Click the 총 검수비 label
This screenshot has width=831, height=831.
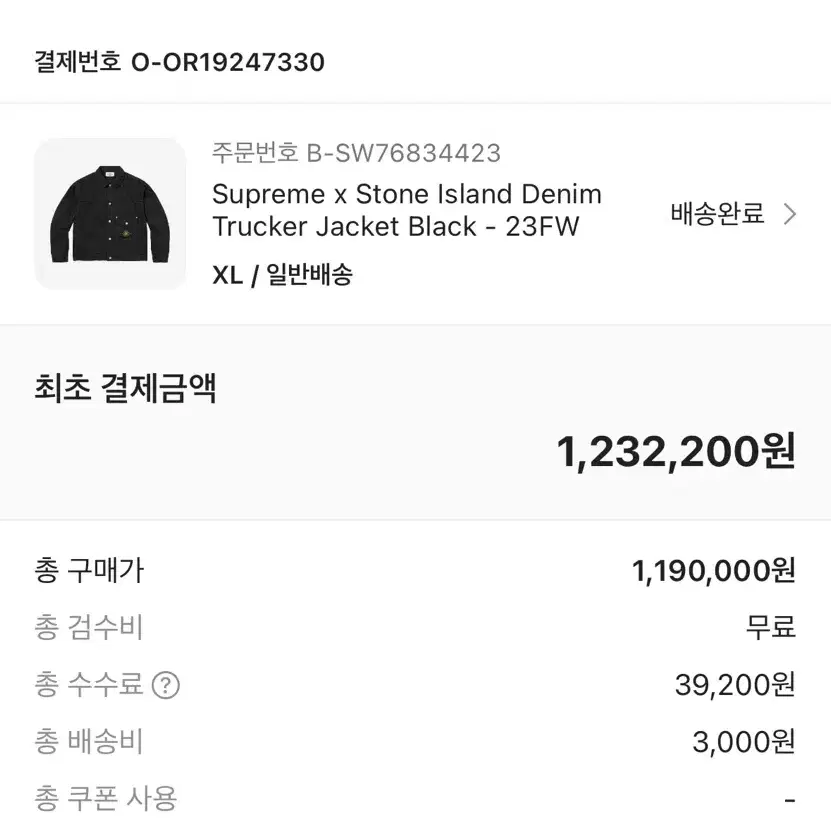coord(89,627)
